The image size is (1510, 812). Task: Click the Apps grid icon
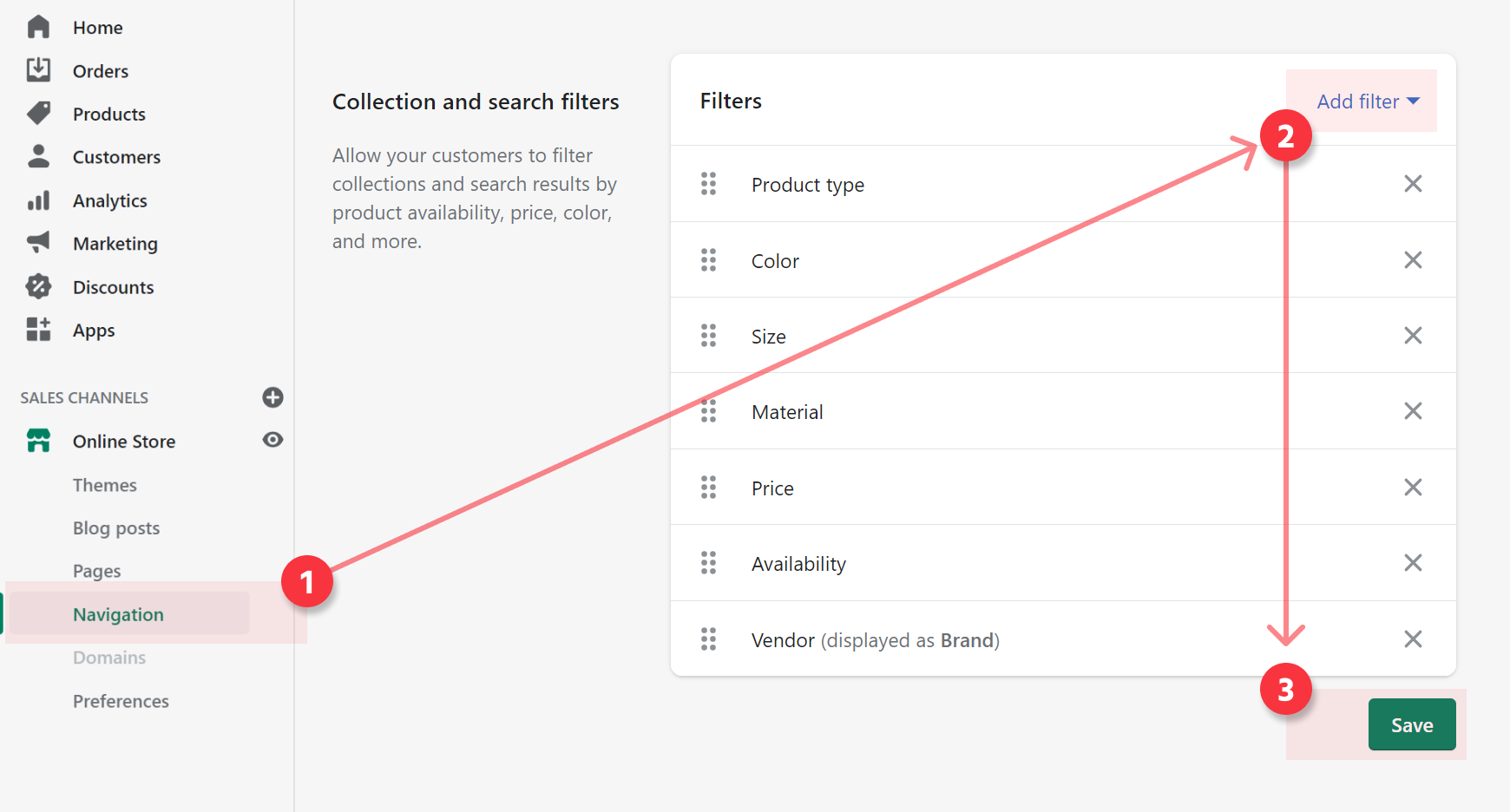click(38, 329)
